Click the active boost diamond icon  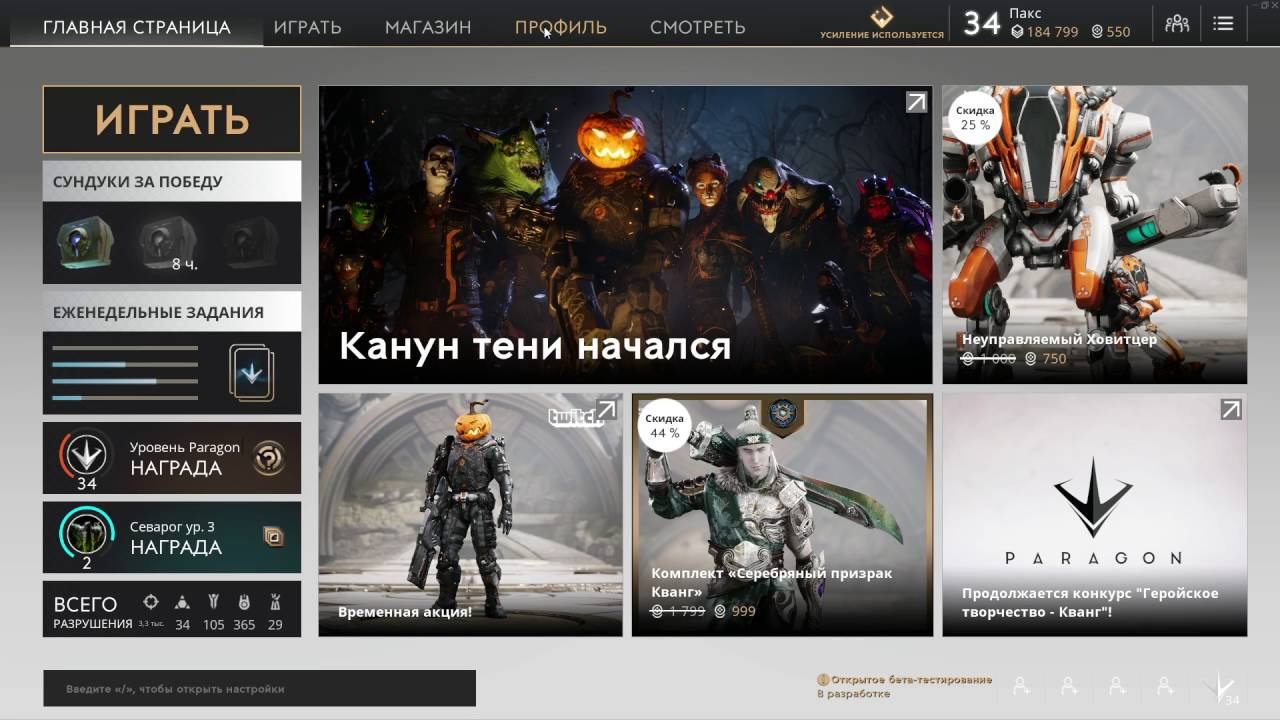[881, 17]
